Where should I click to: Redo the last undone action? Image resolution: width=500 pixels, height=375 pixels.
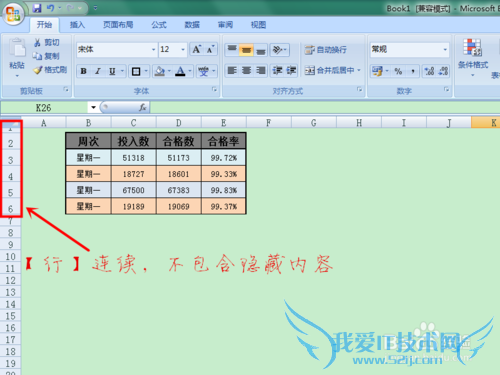[x=70, y=8]
